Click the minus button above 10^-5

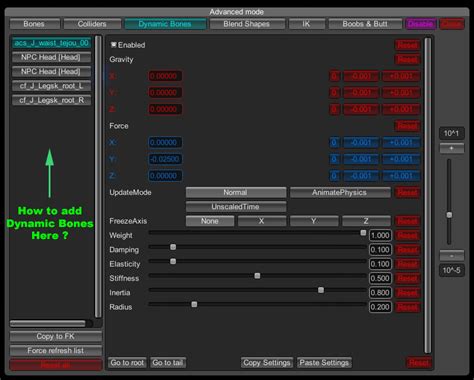452,256
